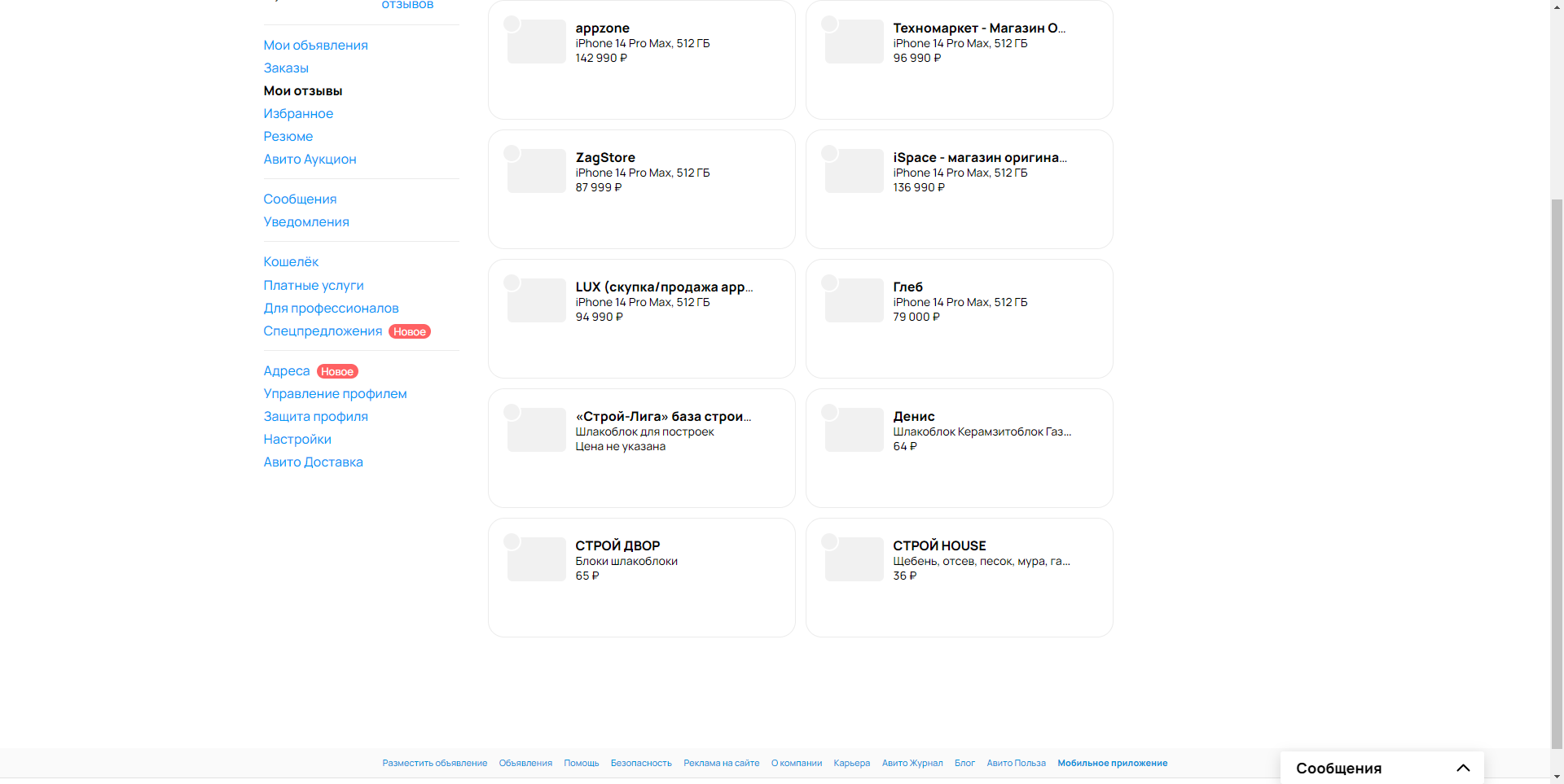Click the footer link Разместить объявление
Viewport: 1564px width, 784px height.
(435, 763)
